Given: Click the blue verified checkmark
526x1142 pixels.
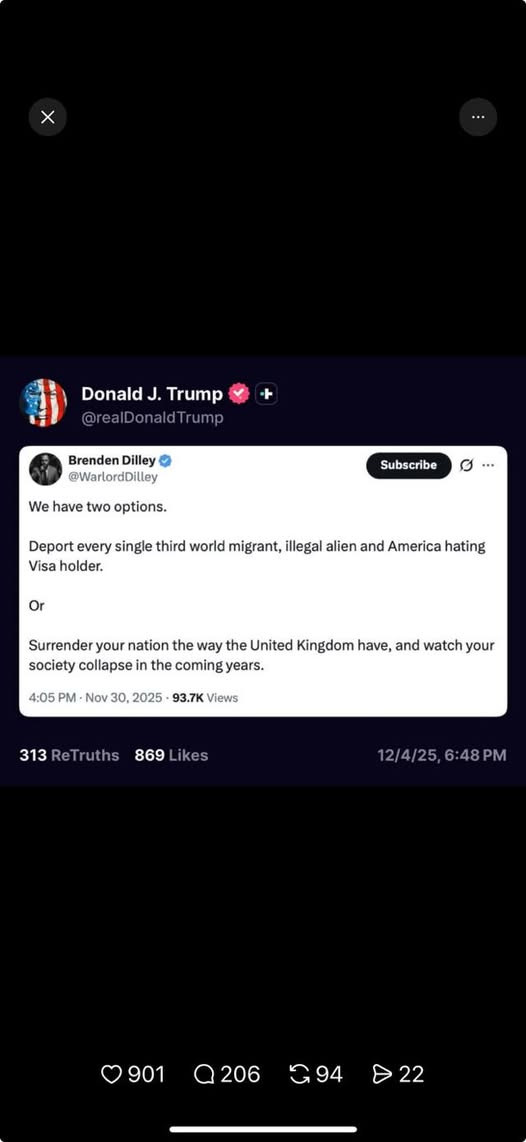Looking at the screenshot, I should [165, 460].
